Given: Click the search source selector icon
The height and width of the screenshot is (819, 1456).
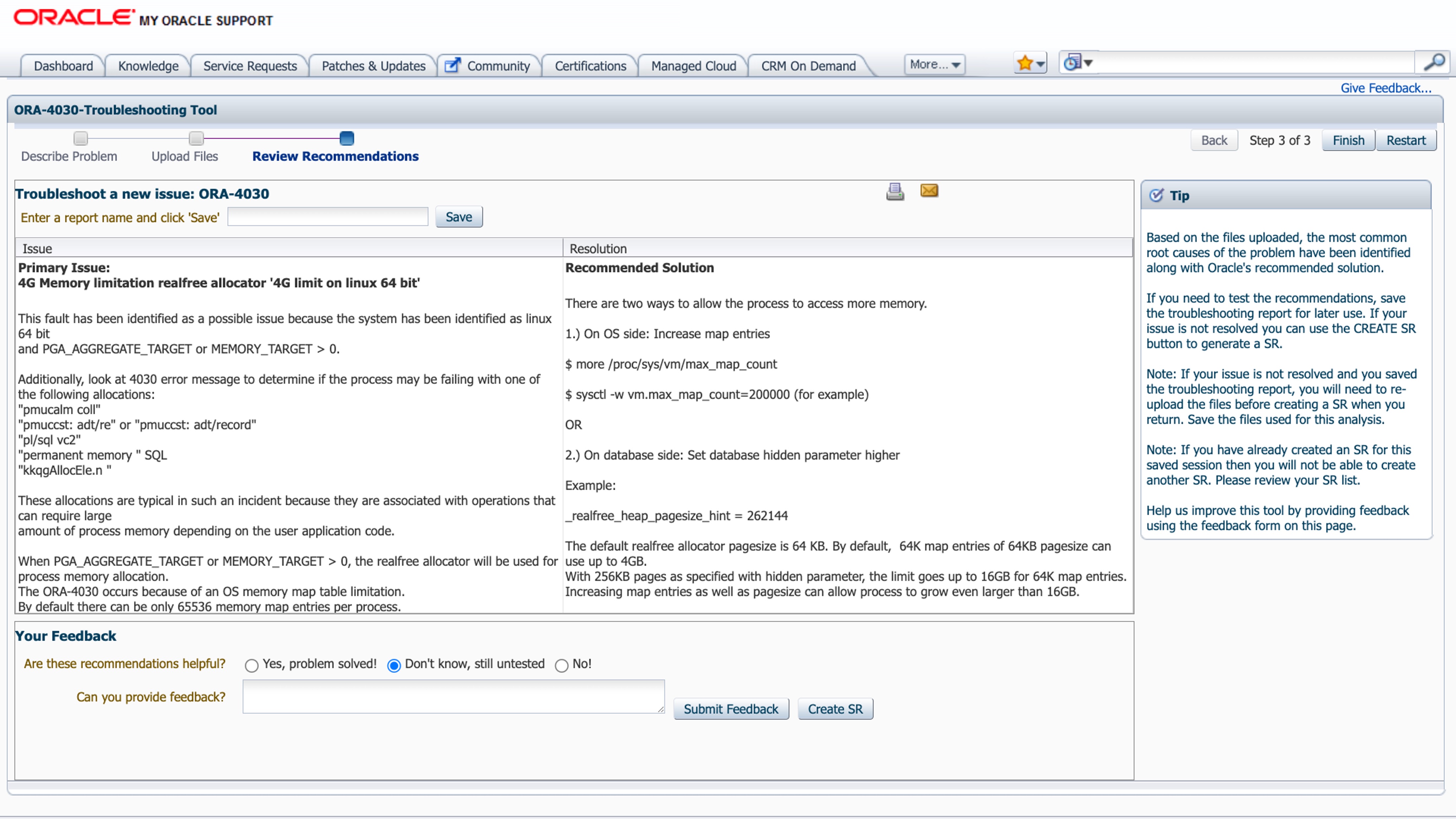Looking at the screenshot, I should click(x=1072, y=62).
